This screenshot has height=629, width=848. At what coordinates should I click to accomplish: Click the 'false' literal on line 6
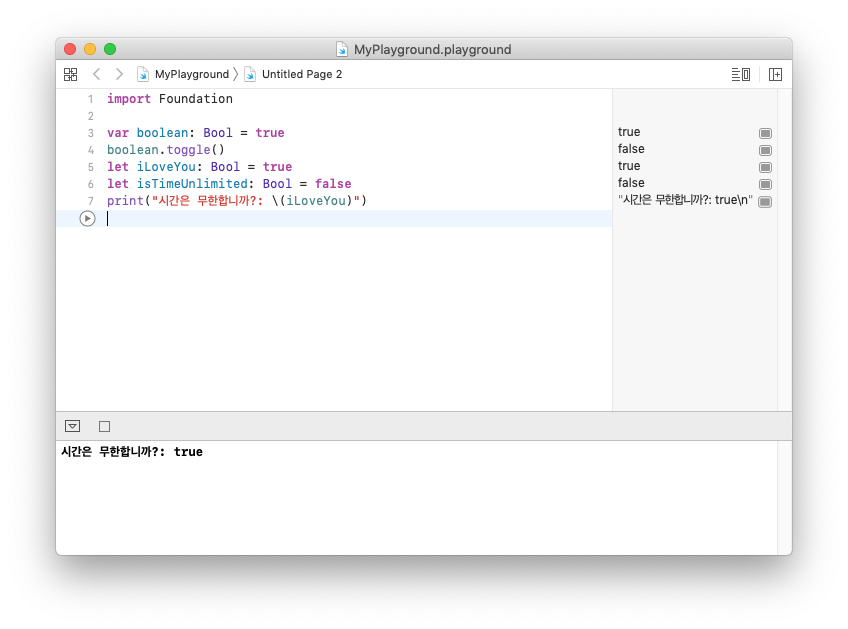point(333,184)
